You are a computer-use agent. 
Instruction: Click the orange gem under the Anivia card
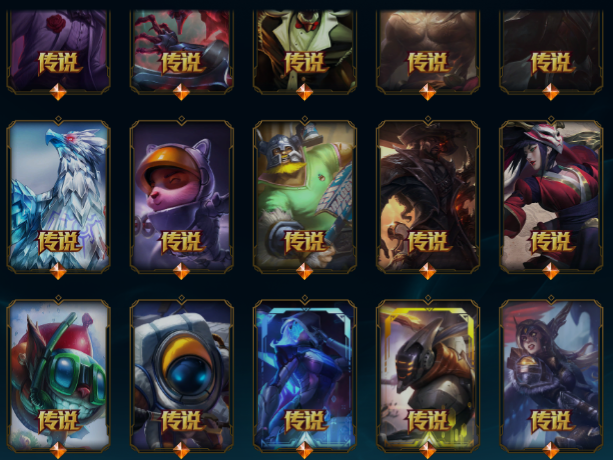coord(58,271)
